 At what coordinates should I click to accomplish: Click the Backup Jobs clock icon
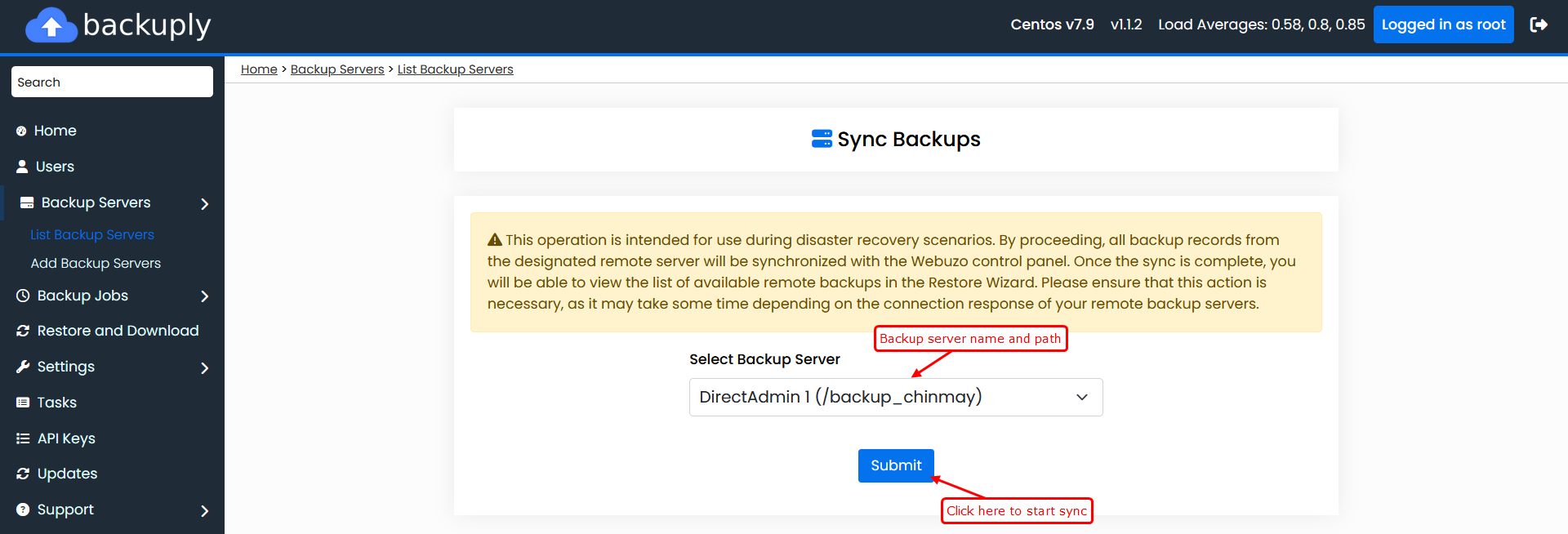click(23, 296)
